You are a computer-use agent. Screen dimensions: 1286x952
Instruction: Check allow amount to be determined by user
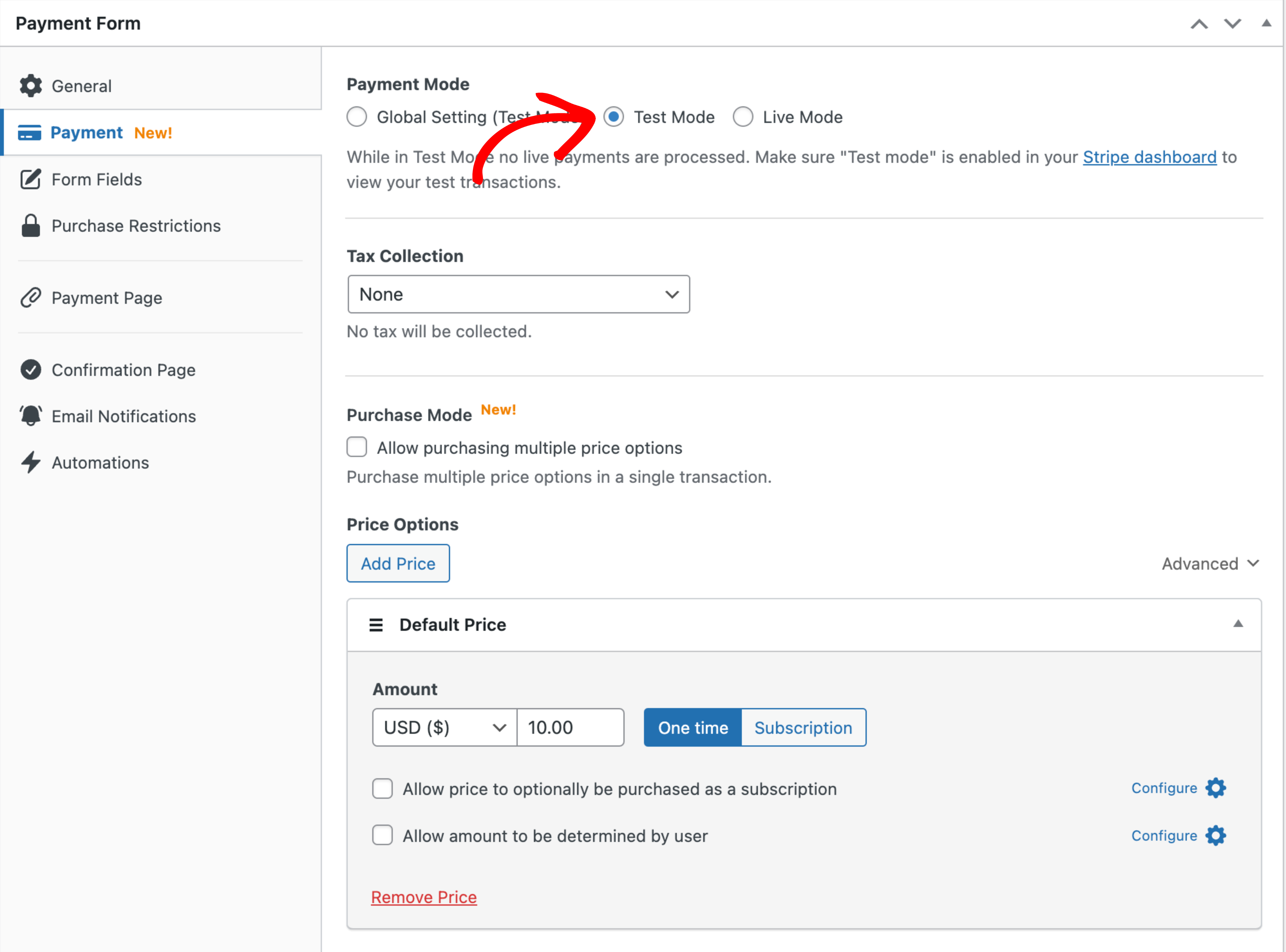(382, 835)
